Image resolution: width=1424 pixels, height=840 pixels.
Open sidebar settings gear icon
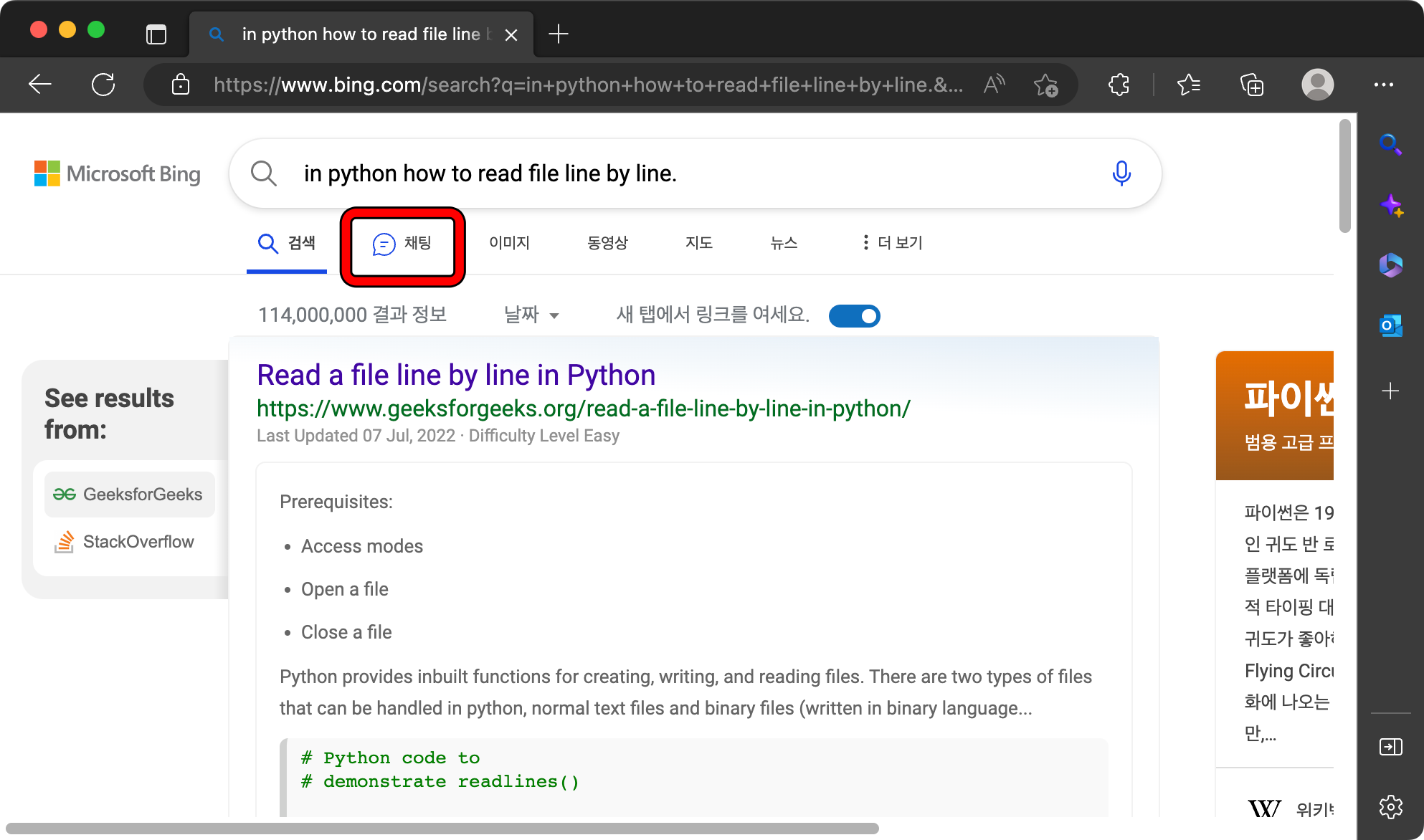click(1390, 807)
